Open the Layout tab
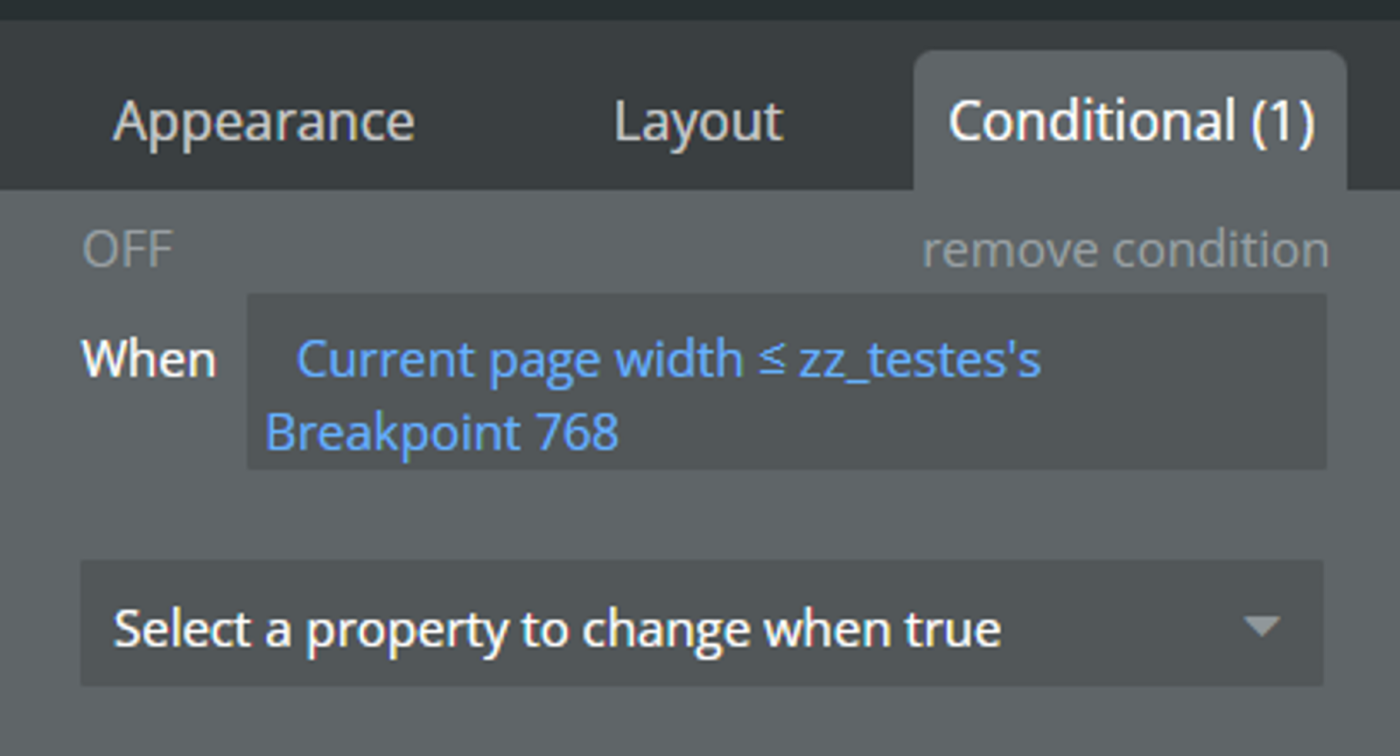Screen dimensions: 1400x756 point(698,122)
